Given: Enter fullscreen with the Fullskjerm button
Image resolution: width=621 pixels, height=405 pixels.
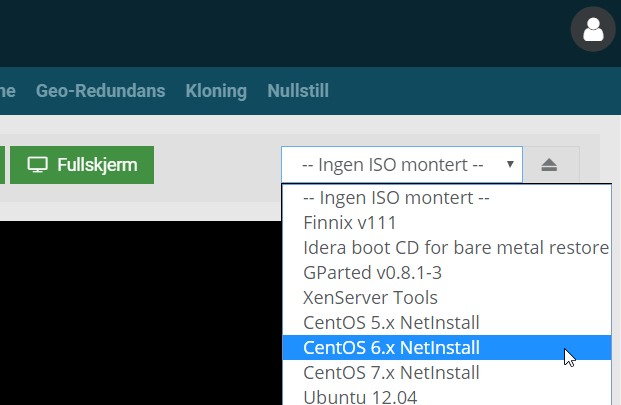Looking at the screenshot, I should 82,165.
